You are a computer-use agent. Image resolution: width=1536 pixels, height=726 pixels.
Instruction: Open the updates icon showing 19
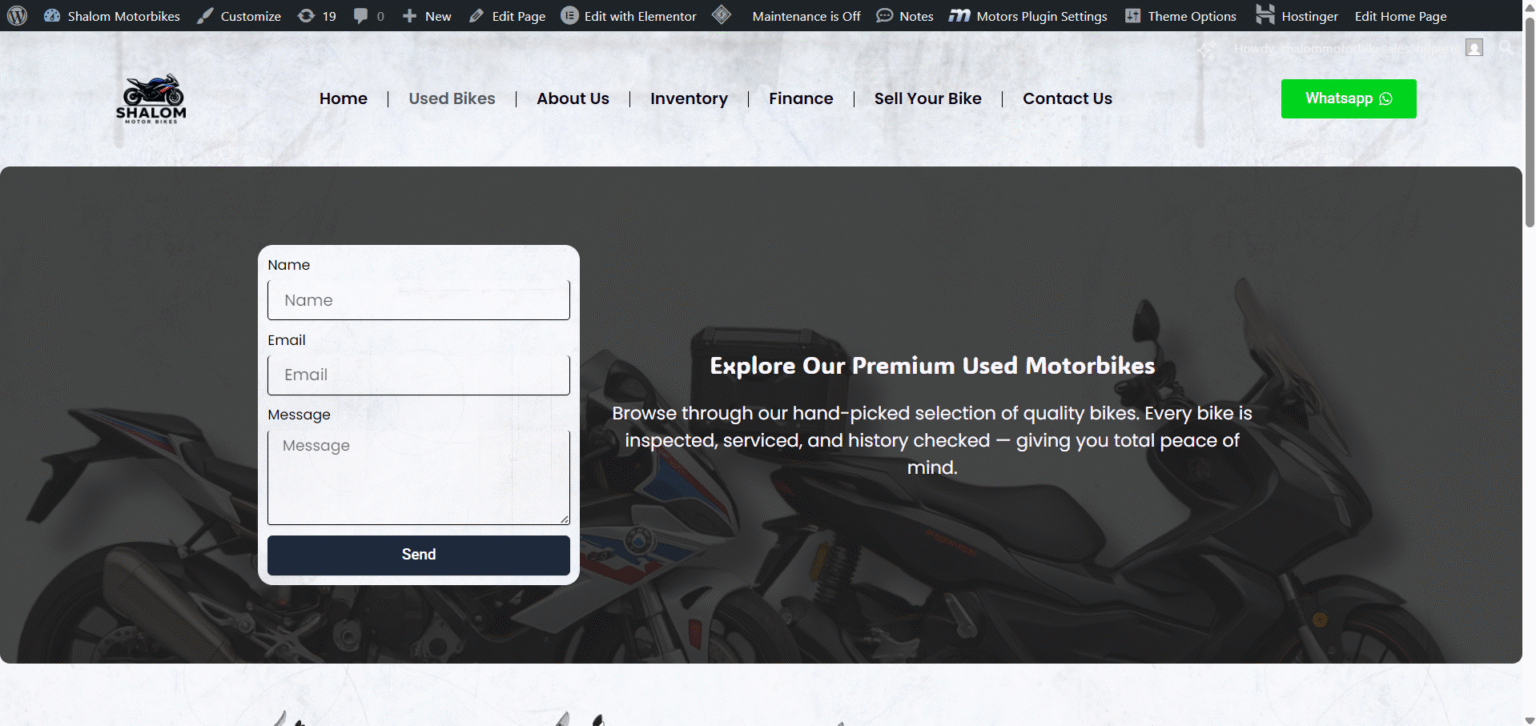click(x=317, y=15)
